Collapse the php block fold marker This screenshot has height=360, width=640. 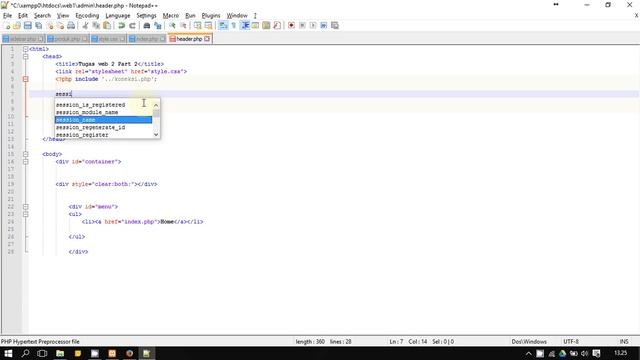25,79
